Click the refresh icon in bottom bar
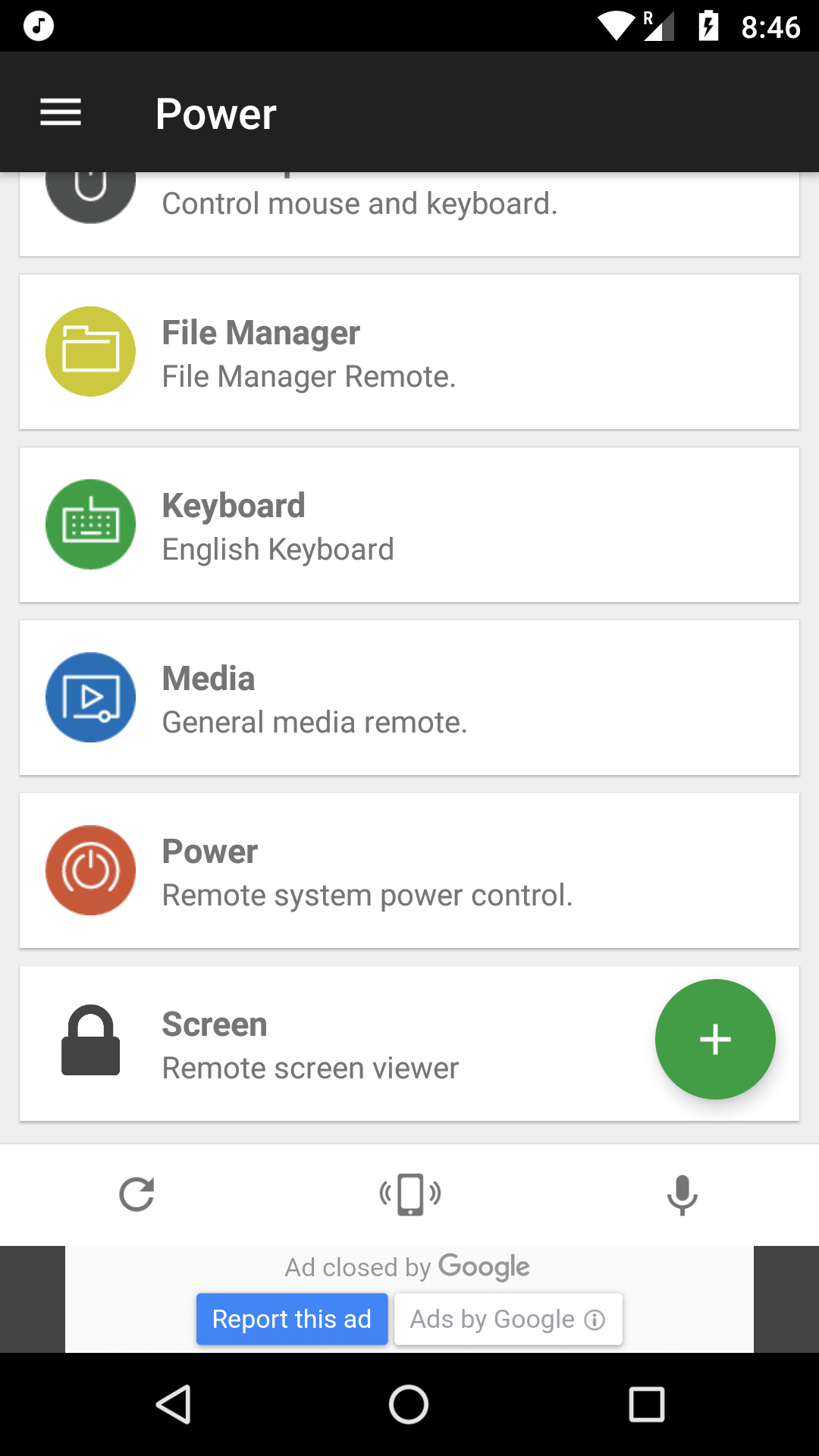The width and height of the screenshot is (819, 1456). (x=136, y=1194)
